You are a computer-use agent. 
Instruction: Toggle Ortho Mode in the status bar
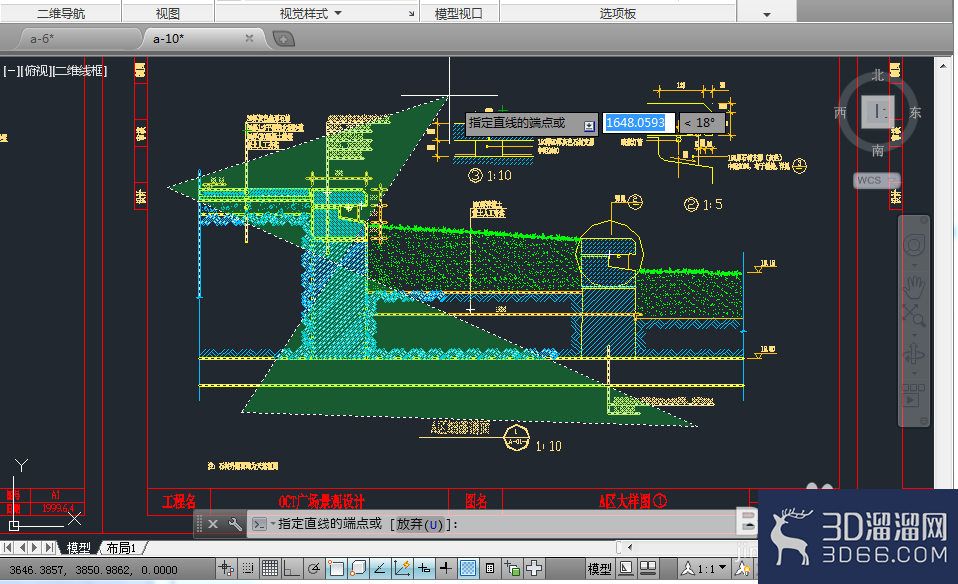[x=291, y=569]
